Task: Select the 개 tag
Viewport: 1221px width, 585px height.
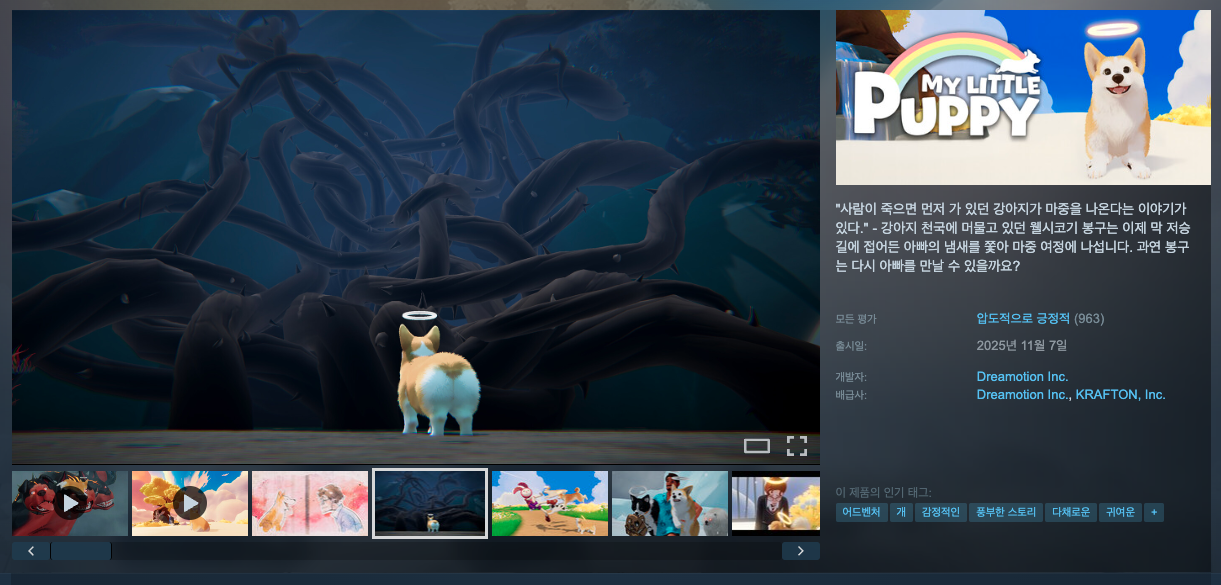Action: point(901,512)
